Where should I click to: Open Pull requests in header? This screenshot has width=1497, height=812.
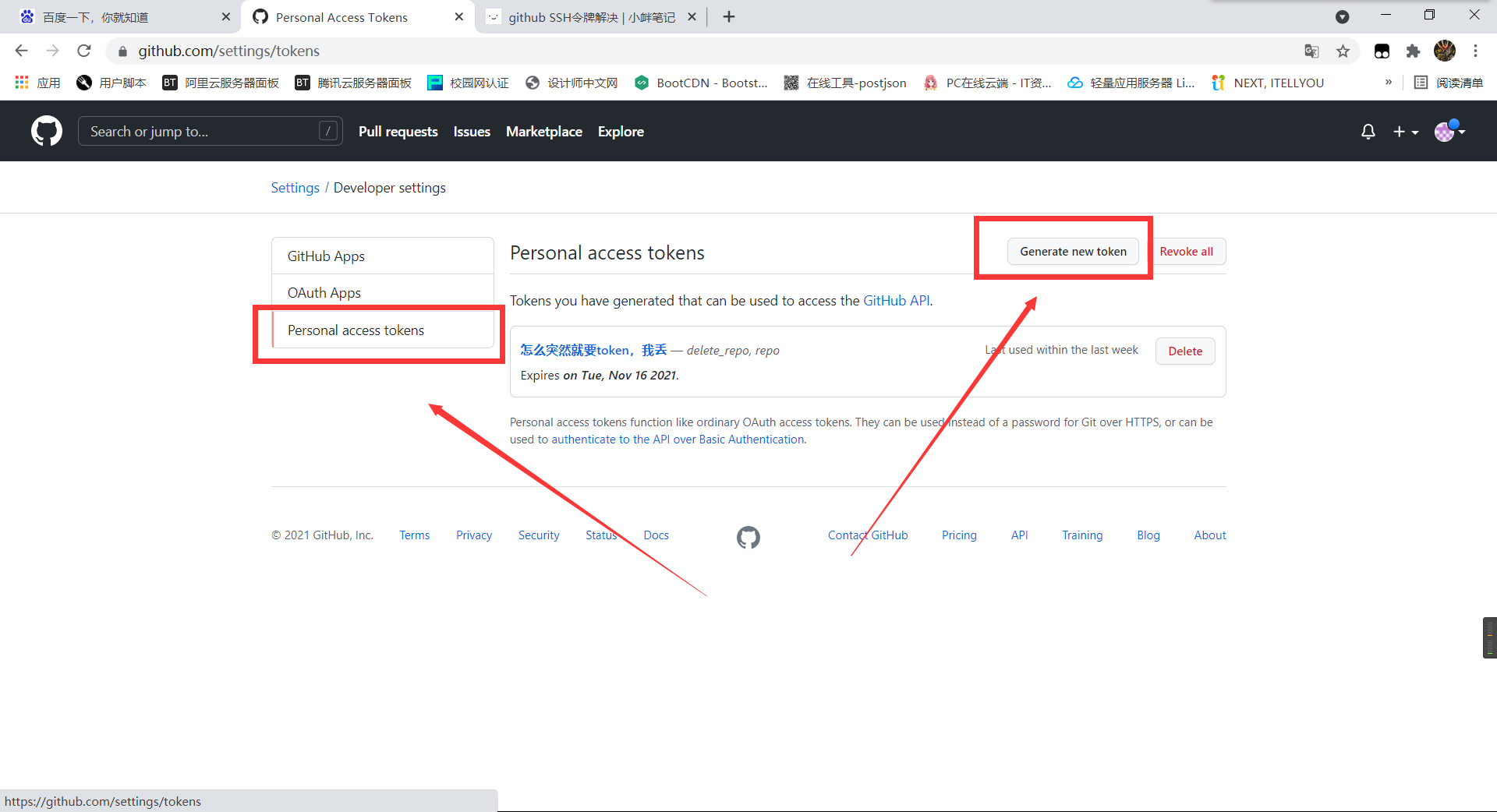(x=398, y=132)
